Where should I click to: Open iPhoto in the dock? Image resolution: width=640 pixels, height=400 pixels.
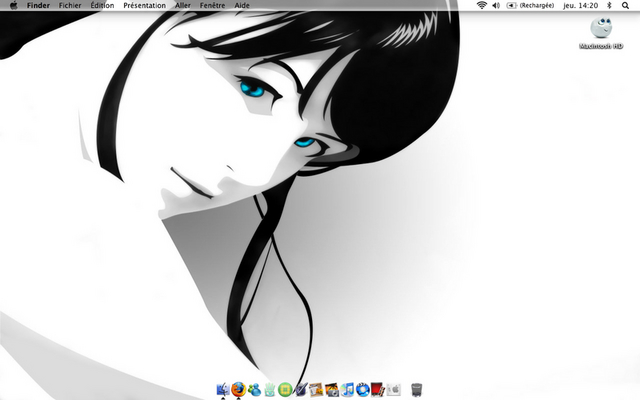tap(332, 388)
